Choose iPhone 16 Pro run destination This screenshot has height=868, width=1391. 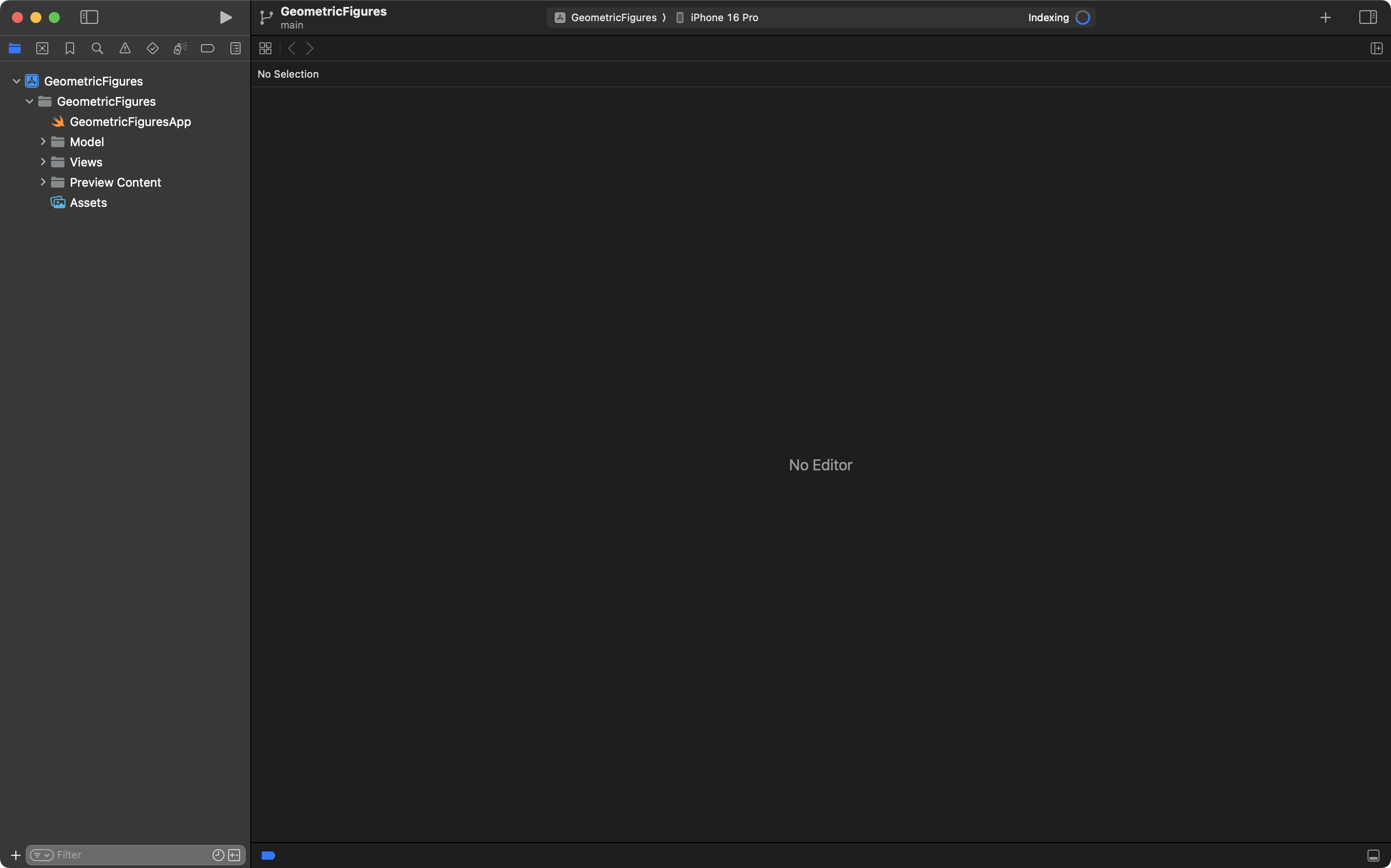pos(723,18)
